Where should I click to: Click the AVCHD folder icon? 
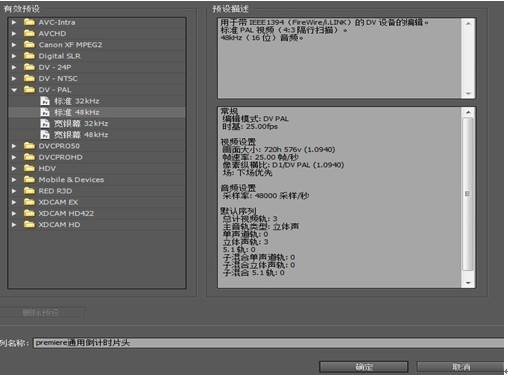coord(29,33)
